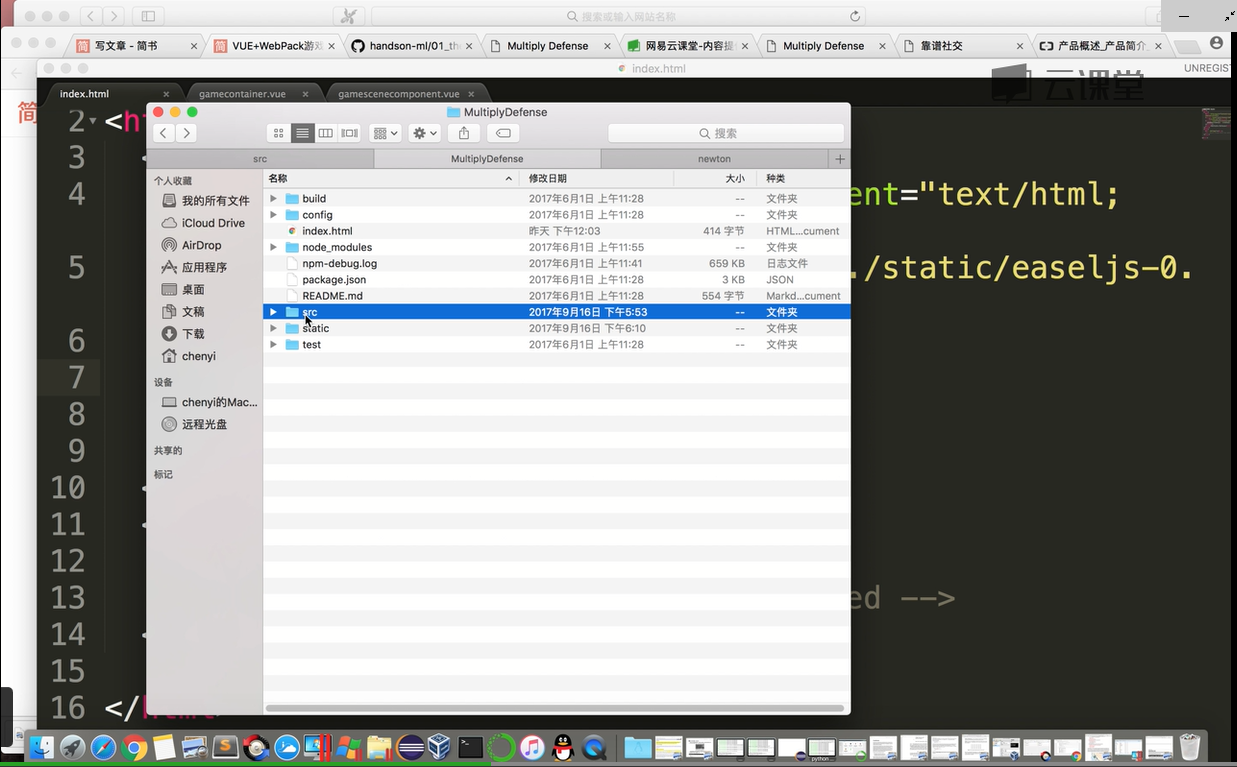The image size is (1237, 767).
Task: Select the index.html file row
Action: (x=557, y=231)
